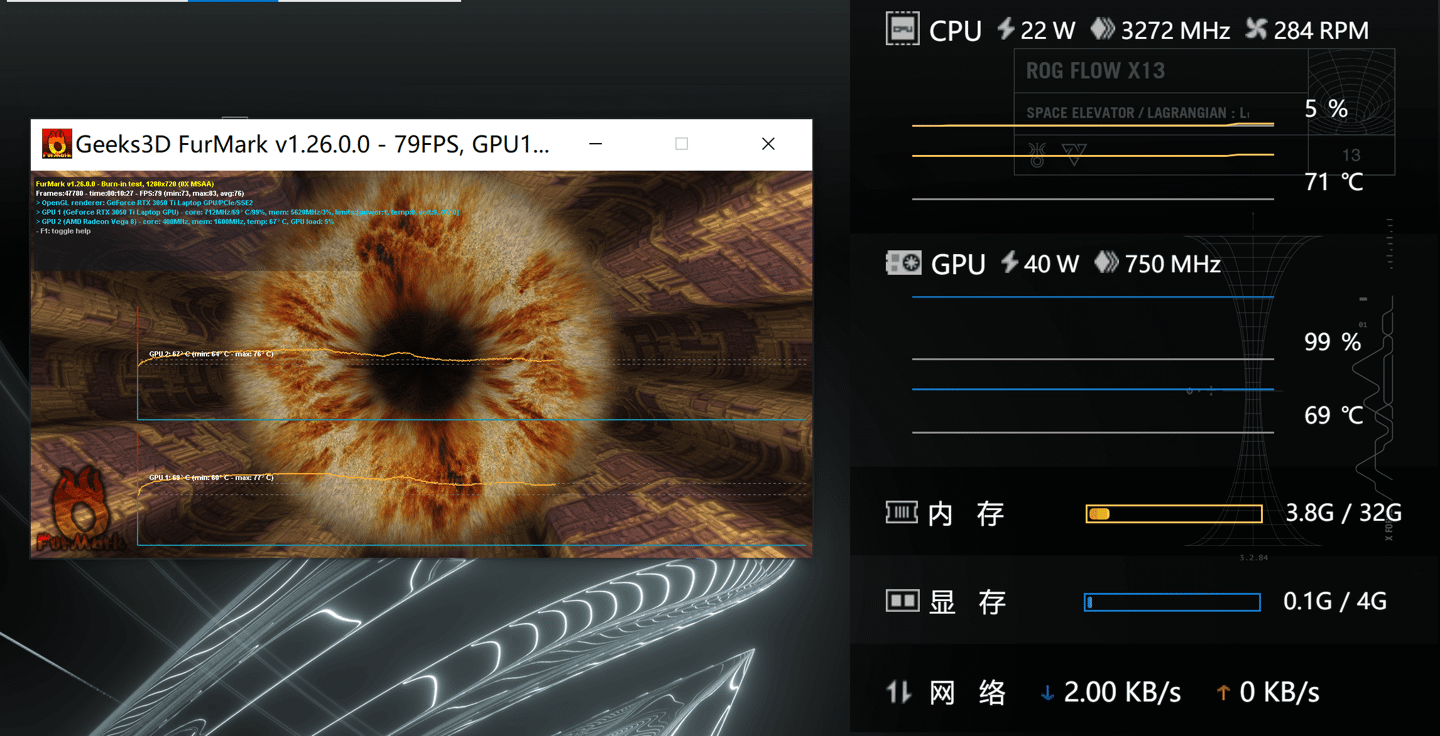1440x736 pixels.
Task: Click the CPU frequency value 3272 MHz
Action: (1175, 31)
